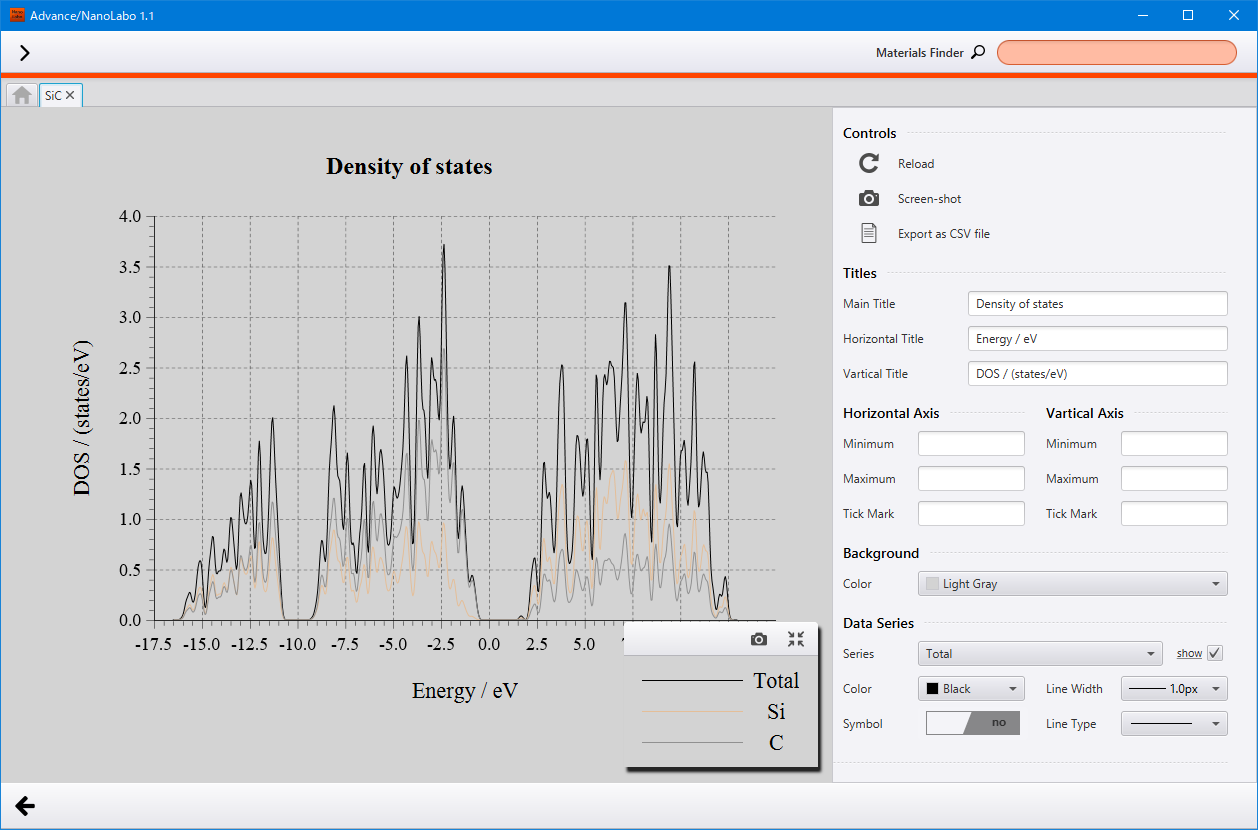
Task: Click the Materials Finder magnifier icon
Action: tap(978, 52)
